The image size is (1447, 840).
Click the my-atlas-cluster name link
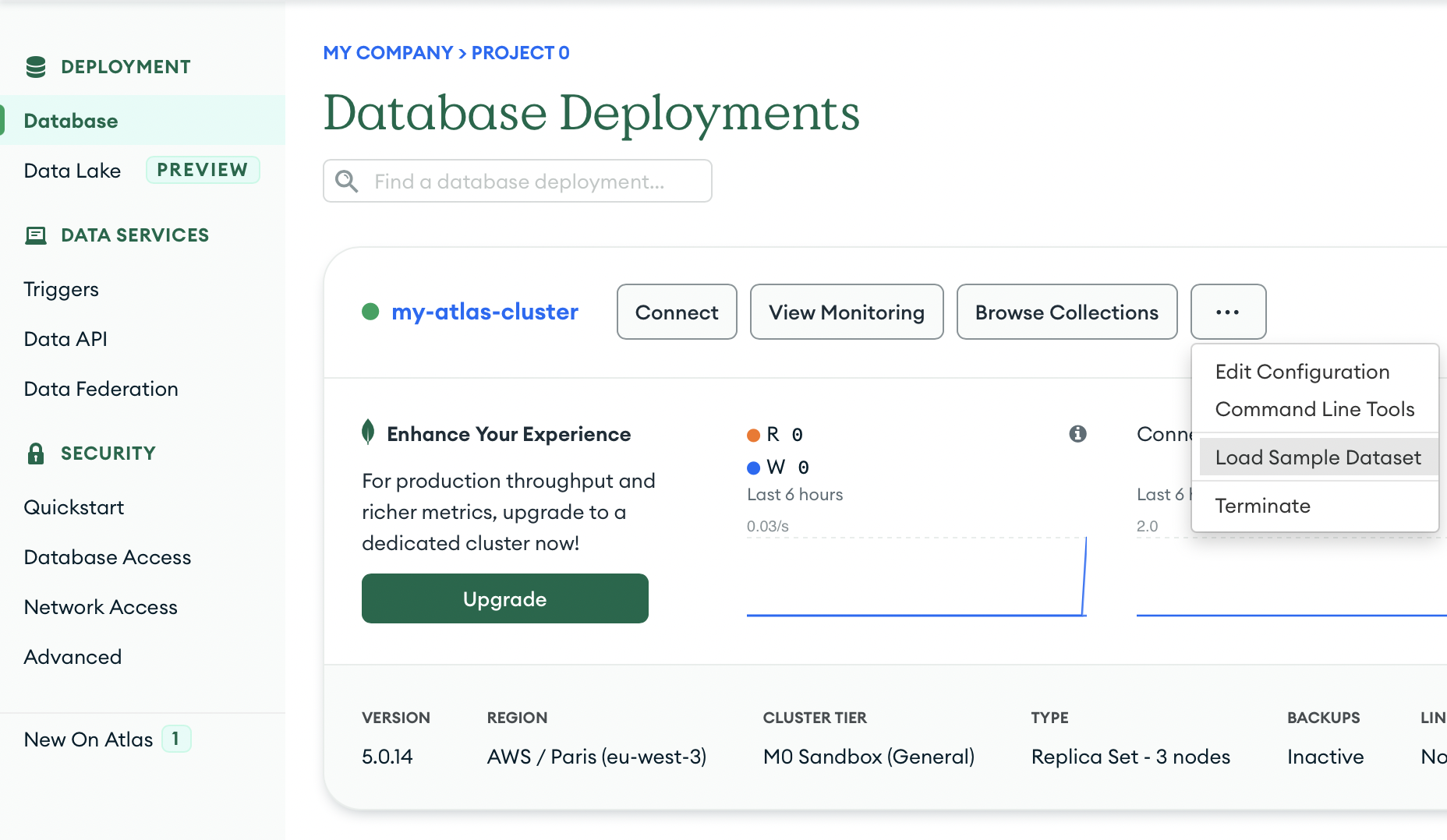(x=484, y=312)
